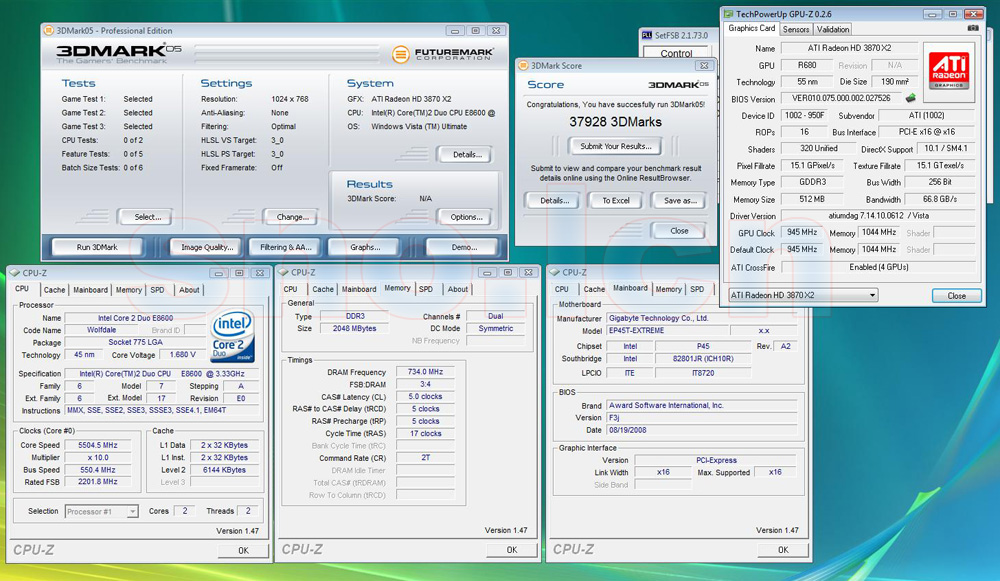Click the ATI Radeon logo in GPU-Z
The height and width of the screenshot is (581, 1000).
click(948, 72)
